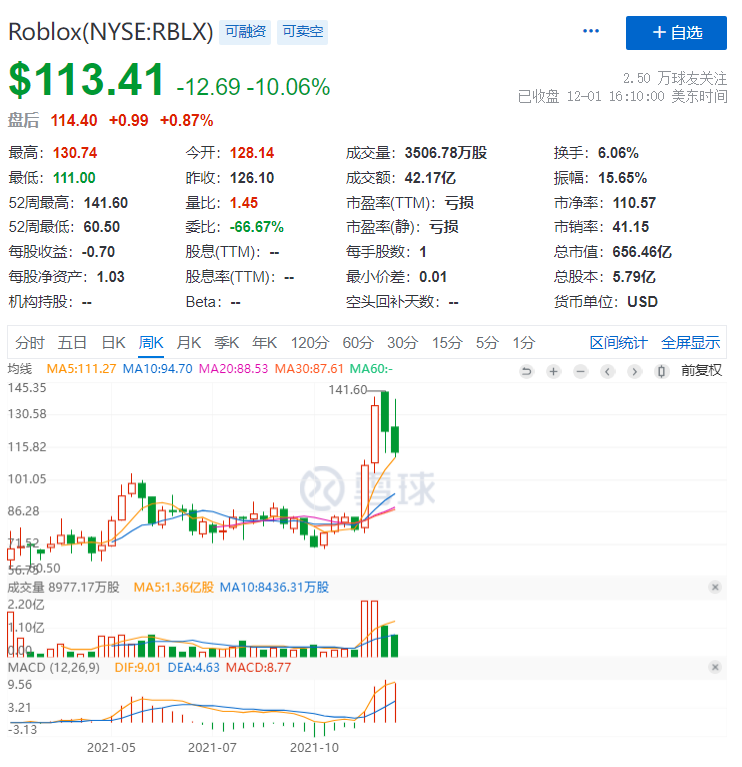Switch to the 分时 intraday tab
Screen dimensions: 742x767
(x=30, y=343)
